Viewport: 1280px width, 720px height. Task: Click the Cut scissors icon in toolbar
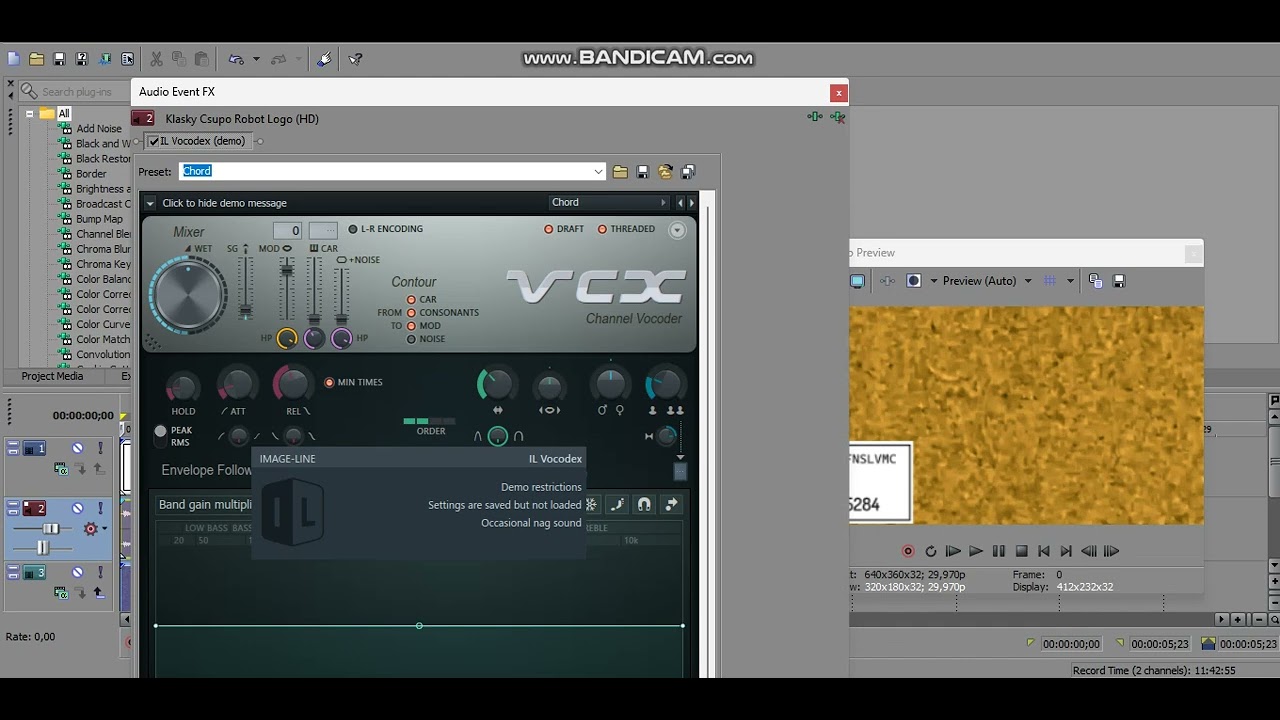pos(156,59)
